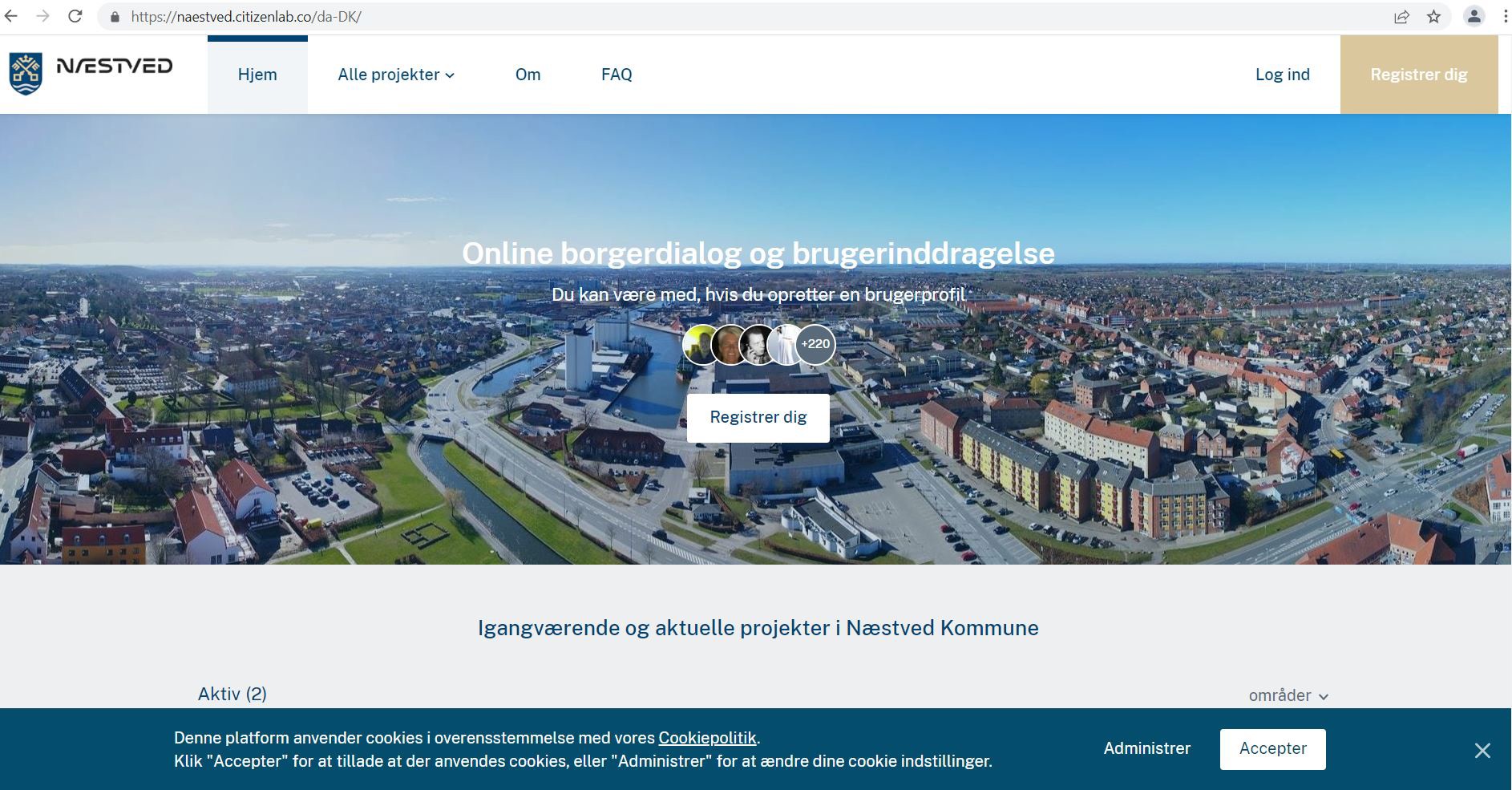Open the områder filter dropdown
This screenshot has width=1512, height=790.
1288,695
